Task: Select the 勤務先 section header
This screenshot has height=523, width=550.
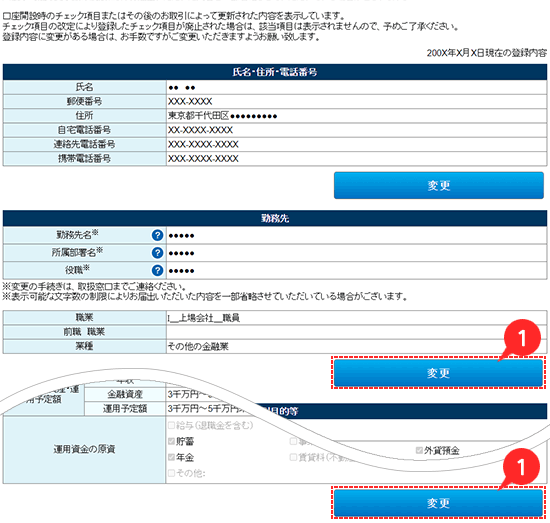Action: coord(275,218)
